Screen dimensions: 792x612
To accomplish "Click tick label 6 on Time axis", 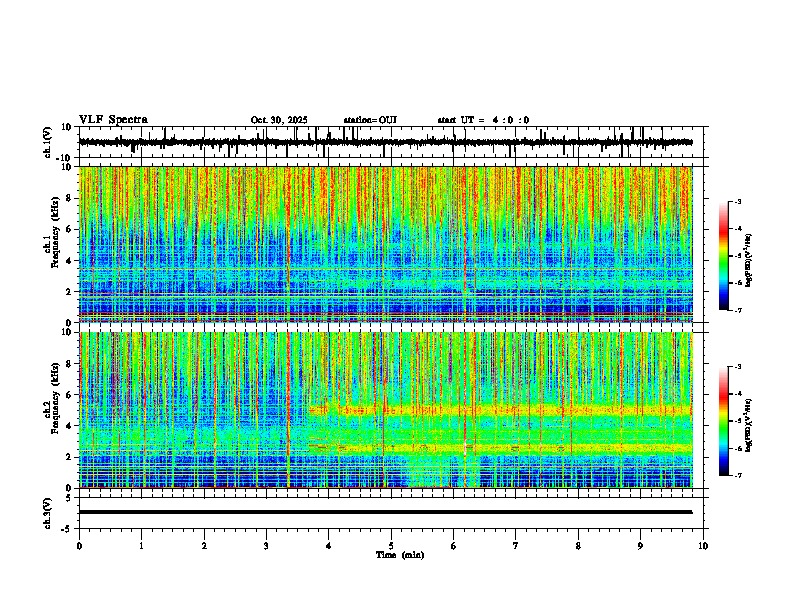I will click(x=454, y=546).
